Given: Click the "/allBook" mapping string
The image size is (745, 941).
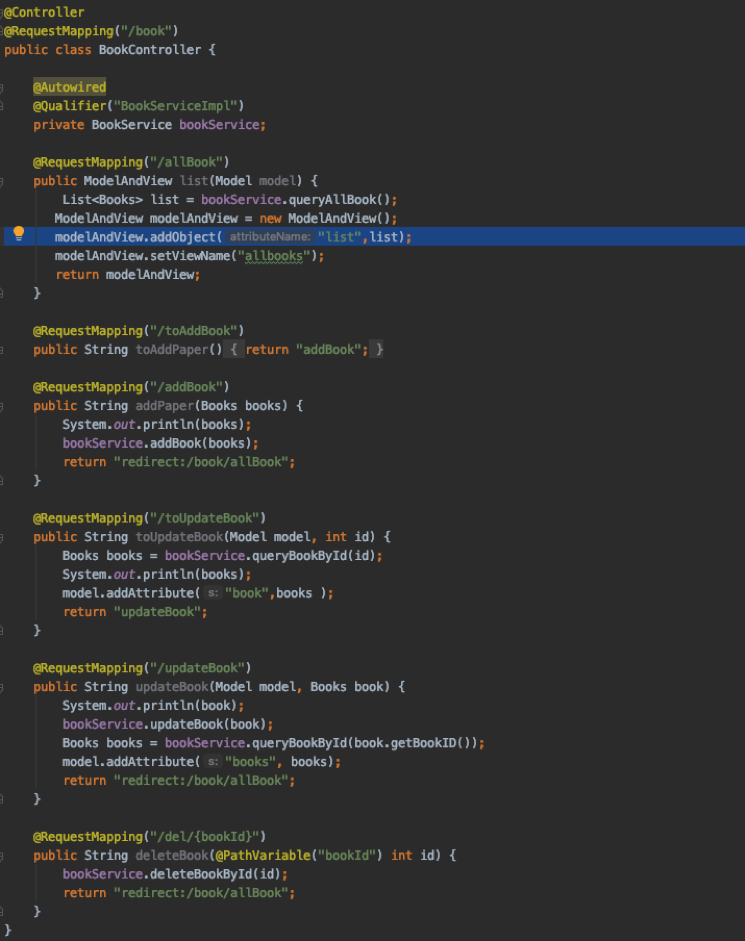Looking at the screenshot, I should tap(186, 162).
